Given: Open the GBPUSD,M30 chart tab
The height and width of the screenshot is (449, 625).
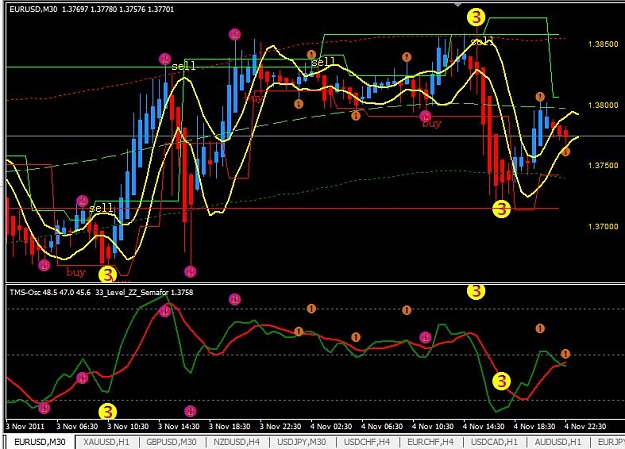Looking at the screenshot, I should pyautogui.click(x=171, y=442).
